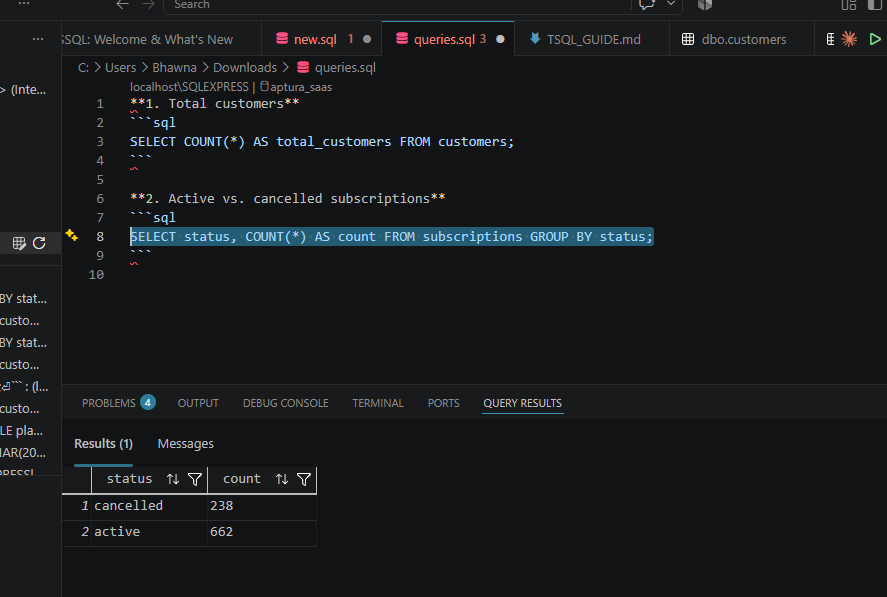Open 'LE pla...' sidebar history entry
This screenshot has width=887, height=597.
coord(21,431)
